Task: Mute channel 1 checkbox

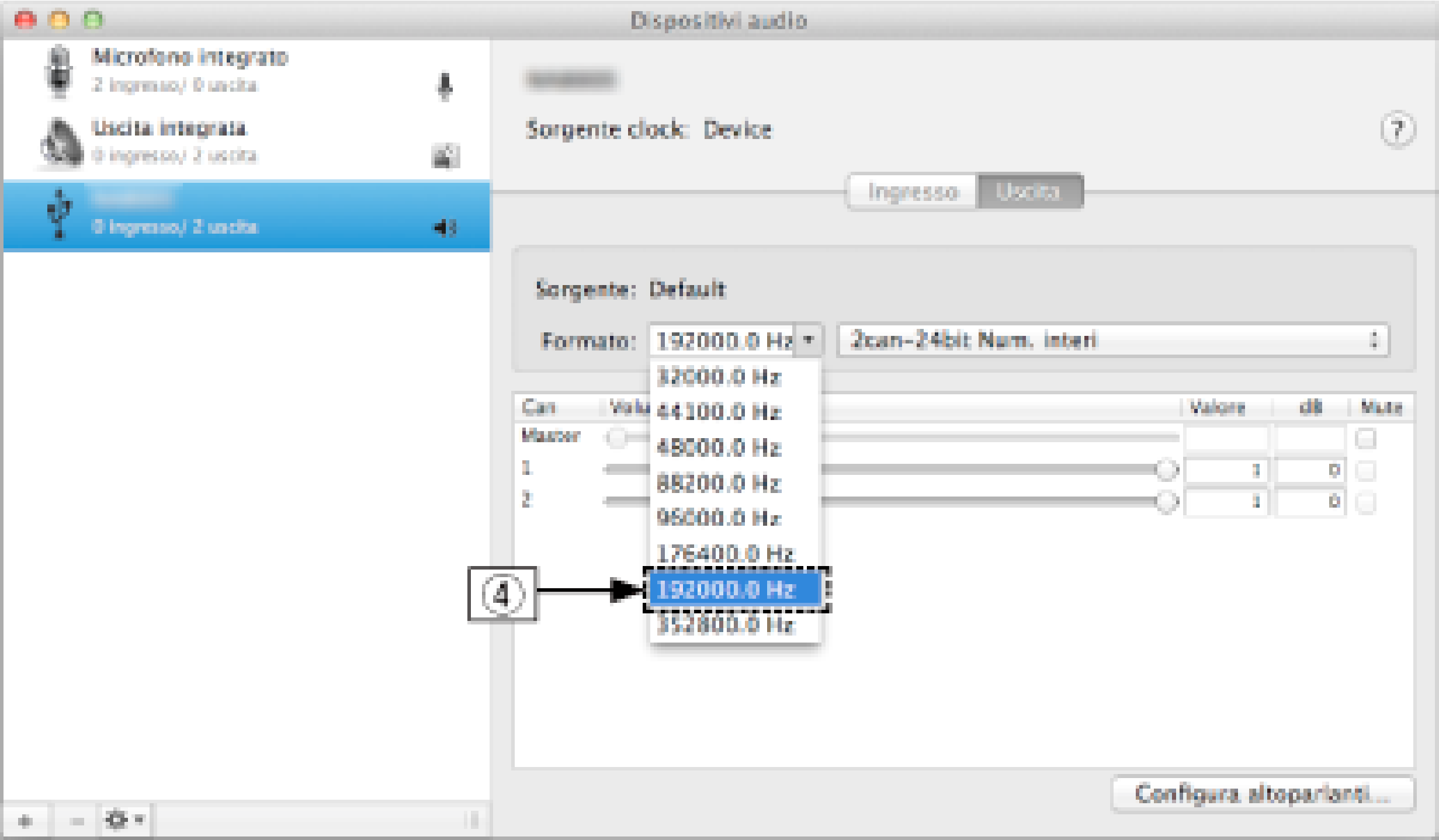Action: [1365, 470]
